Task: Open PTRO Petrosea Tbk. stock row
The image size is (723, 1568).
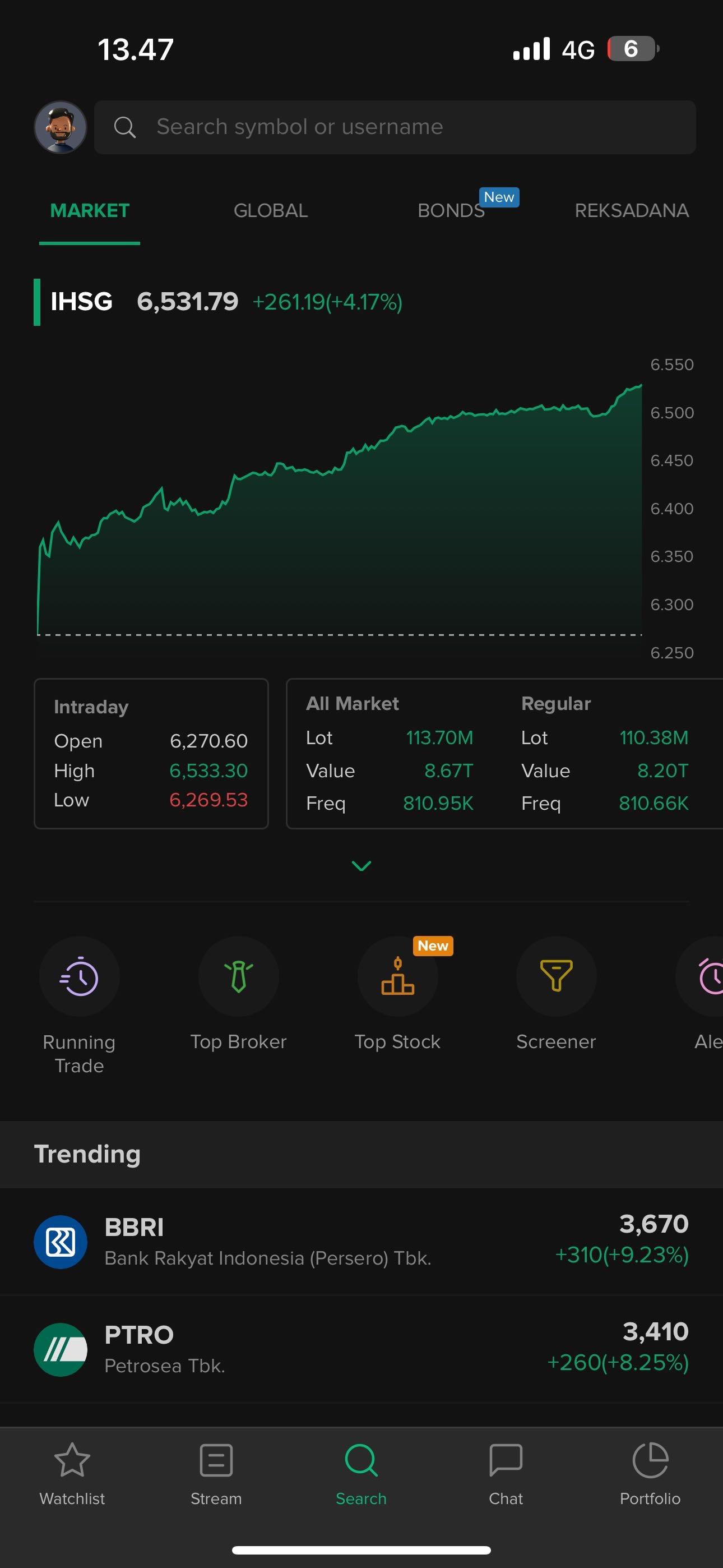Action: click(x=361, y=1349)
